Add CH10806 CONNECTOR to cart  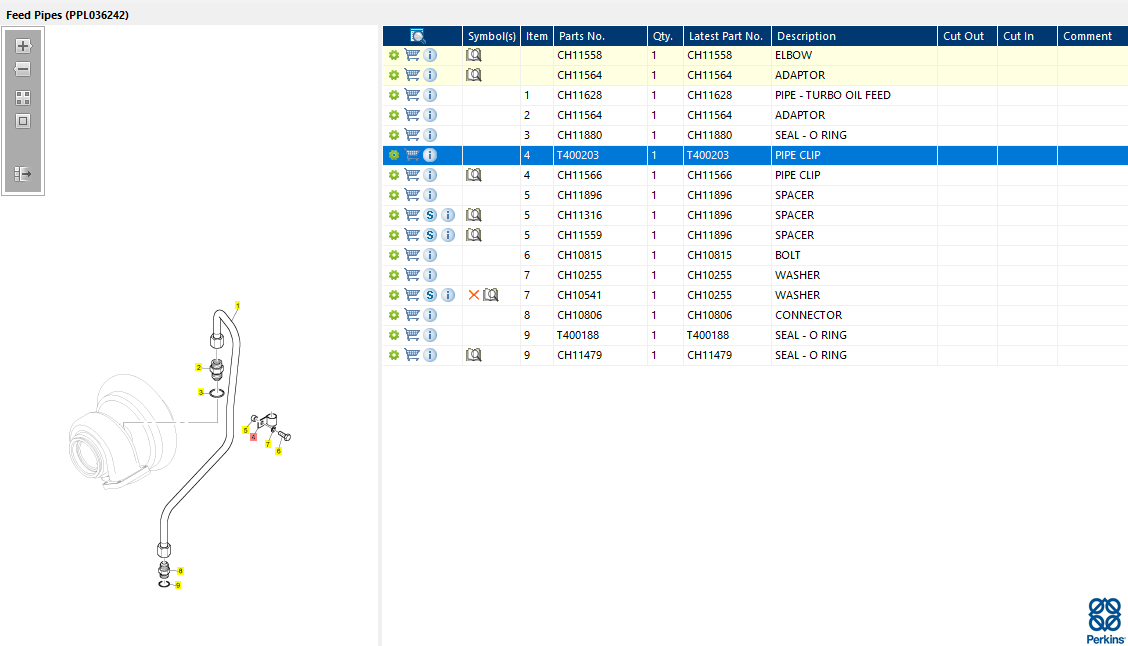pos(412,315)
